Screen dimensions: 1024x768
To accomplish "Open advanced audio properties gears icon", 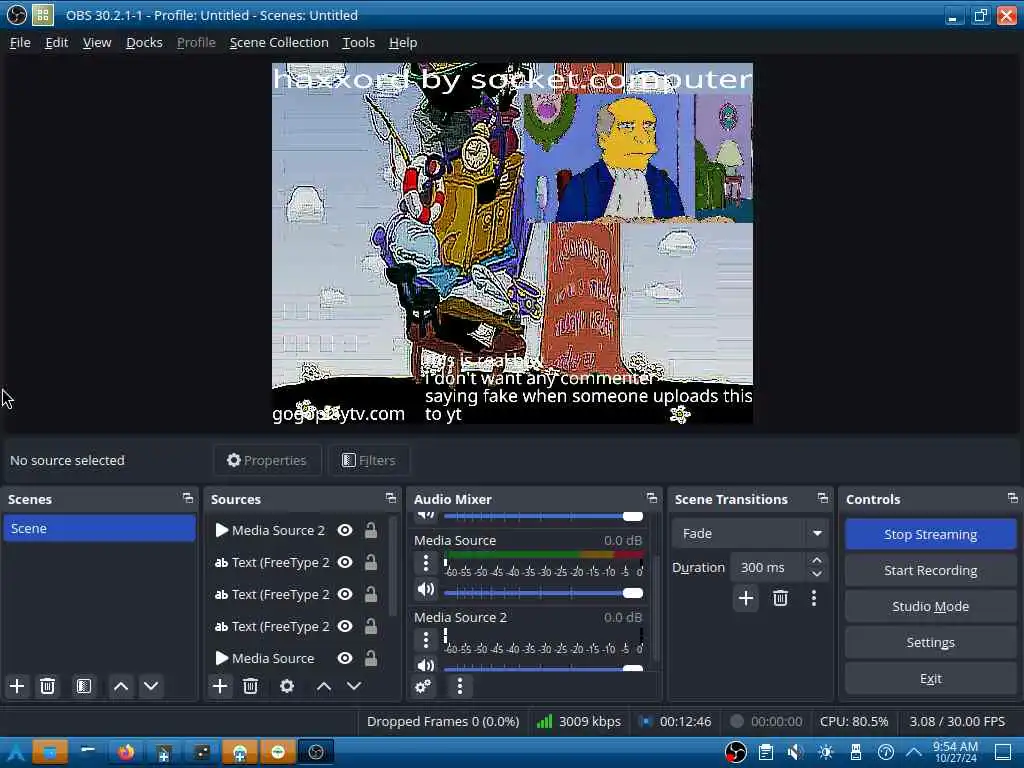I will click(x=423, y=686).
